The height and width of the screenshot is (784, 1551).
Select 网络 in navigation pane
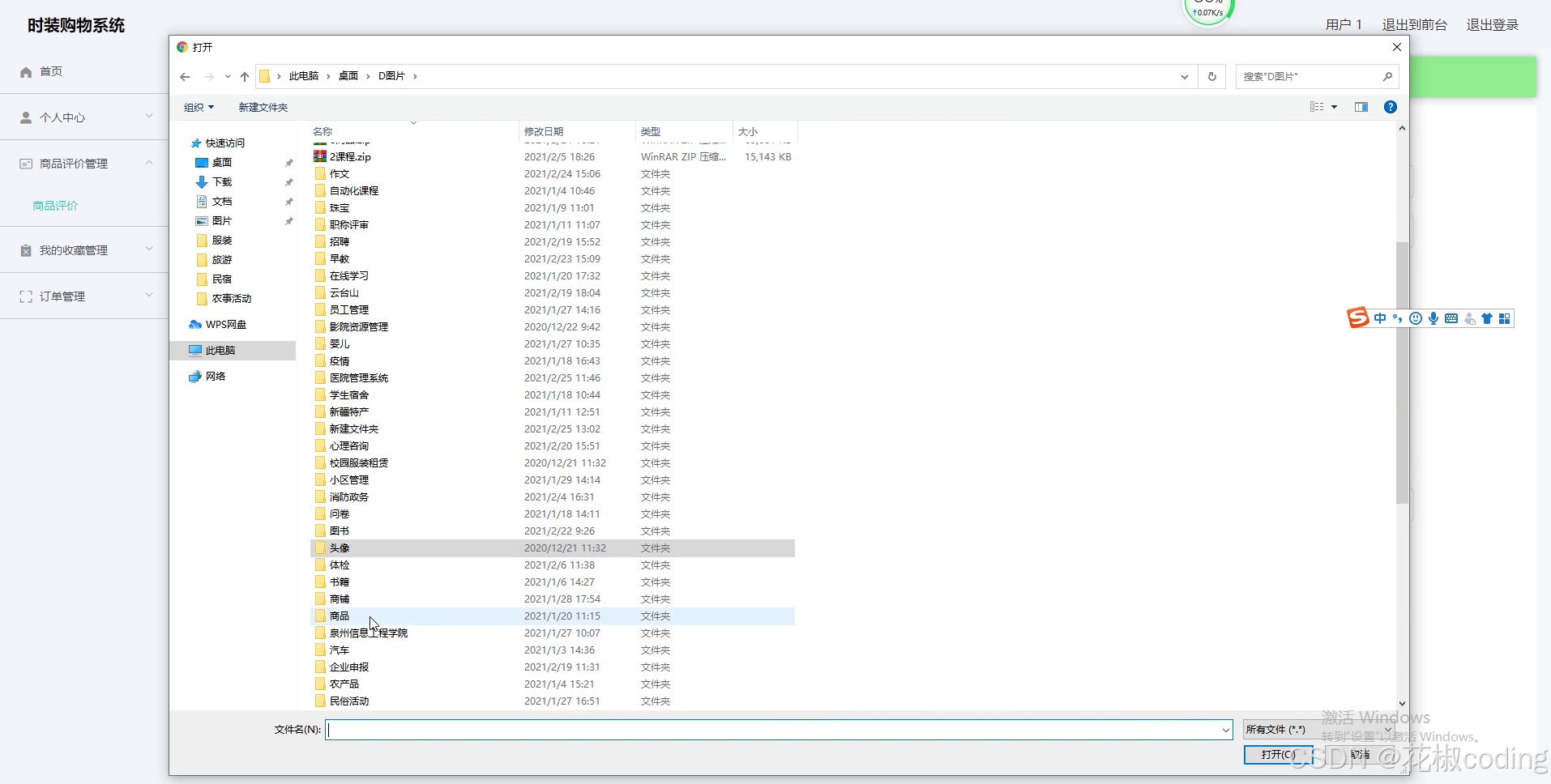tap(215, 377)
